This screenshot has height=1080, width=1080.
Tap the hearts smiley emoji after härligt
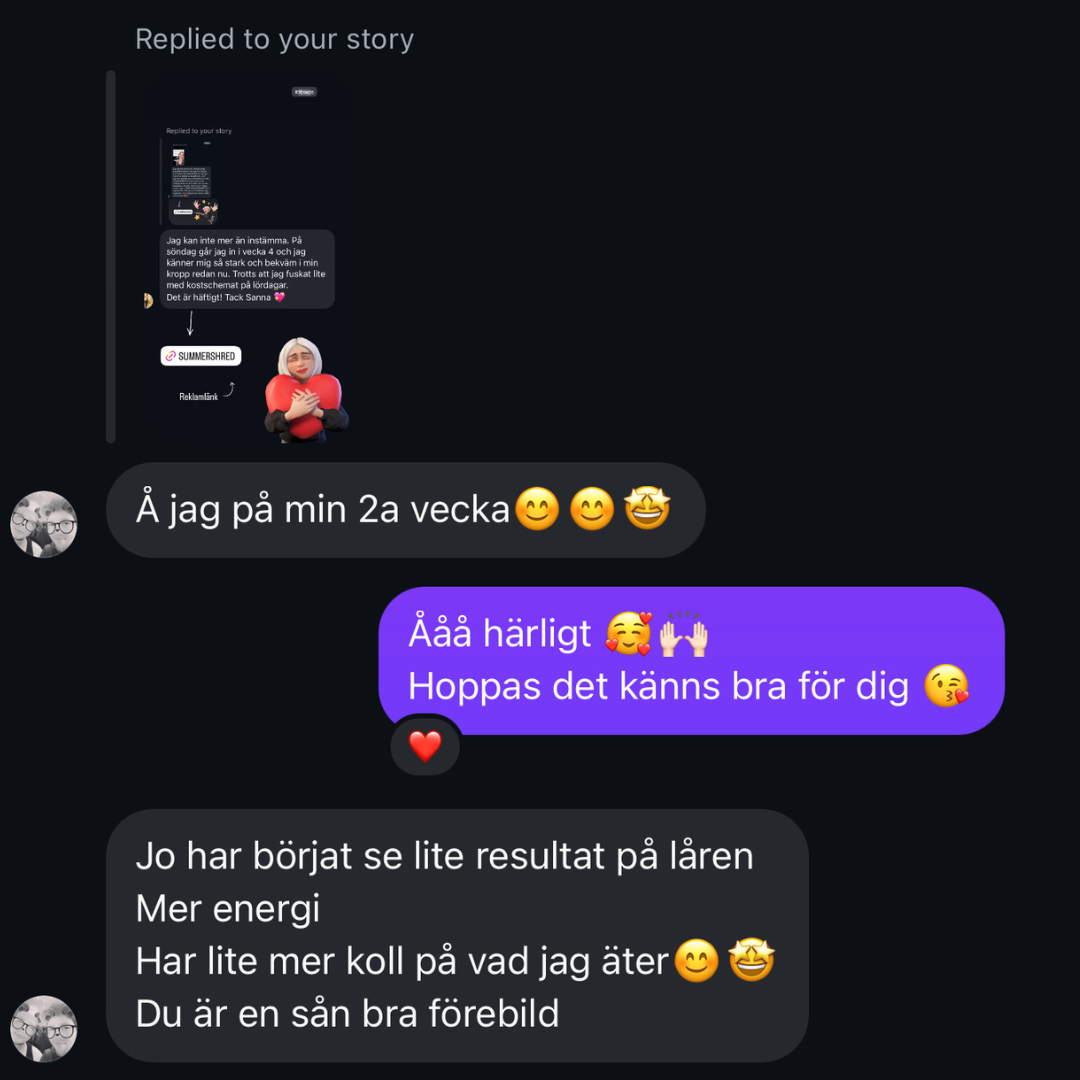pyautogui.click(x=628, y=633)
